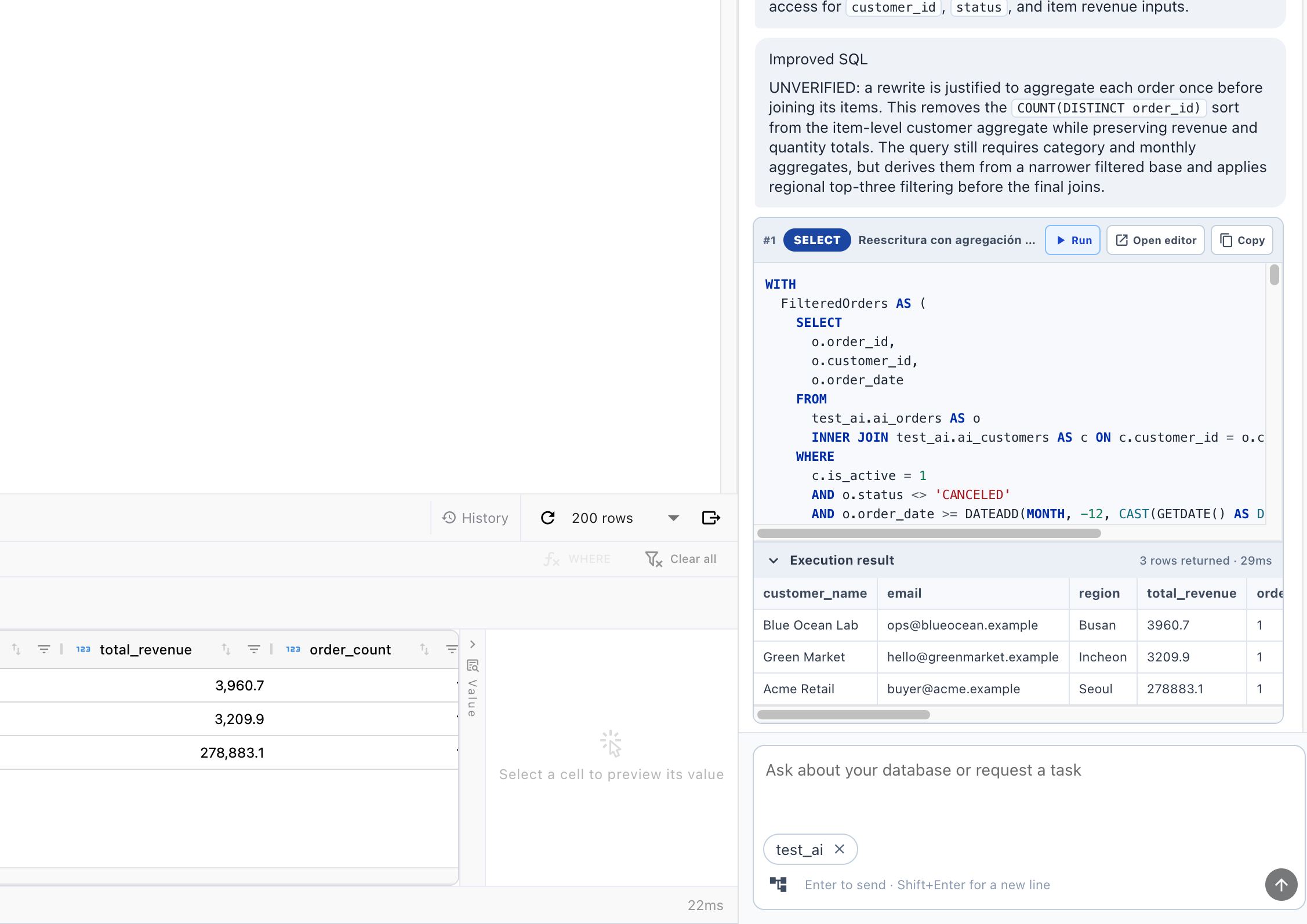Click the email column header
1307x924 pixels.
point(973,593)
